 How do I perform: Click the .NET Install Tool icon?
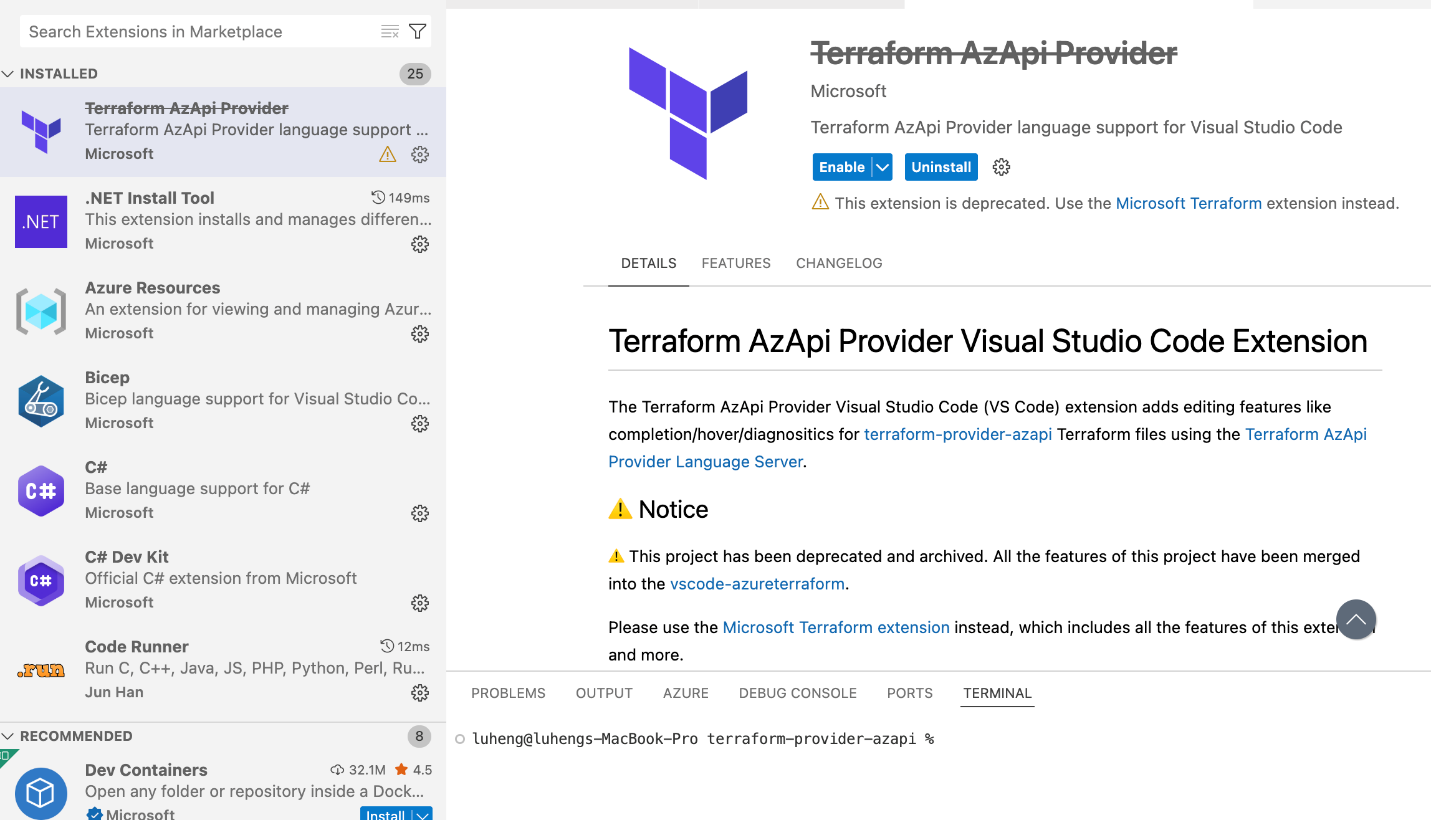(x=40, y=221)
